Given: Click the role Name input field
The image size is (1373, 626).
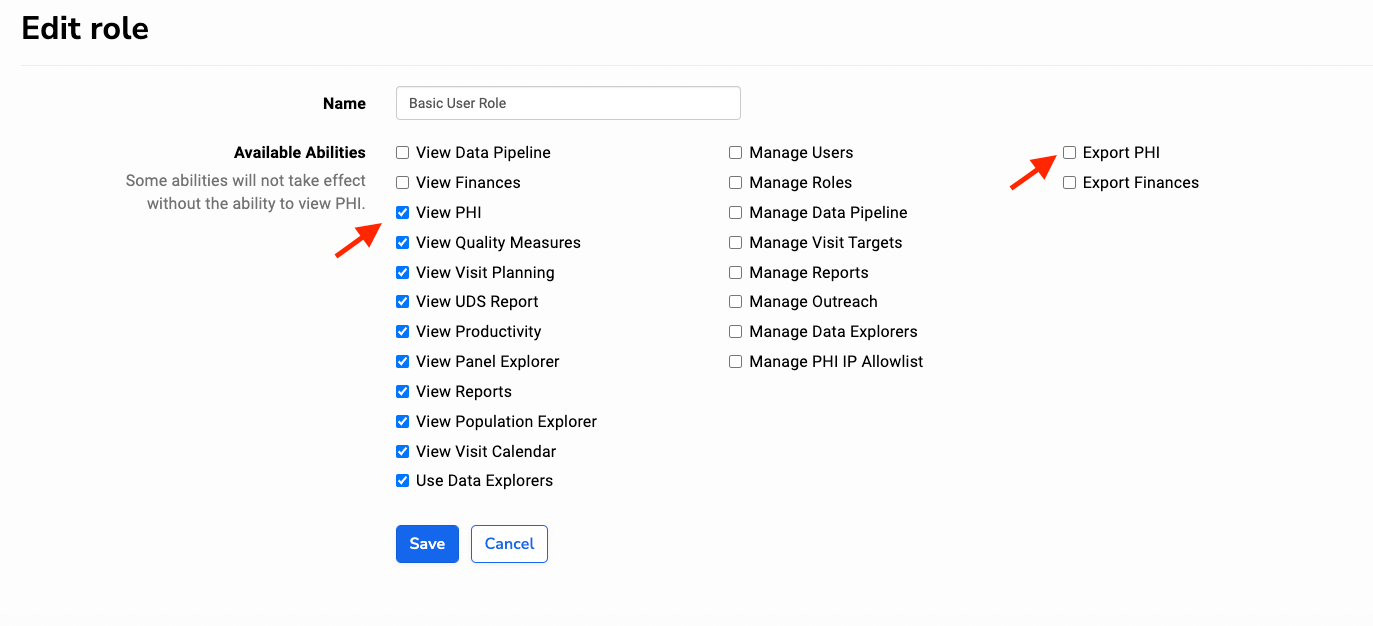Looking at the screenshot, I should click(x=568, y=103).
